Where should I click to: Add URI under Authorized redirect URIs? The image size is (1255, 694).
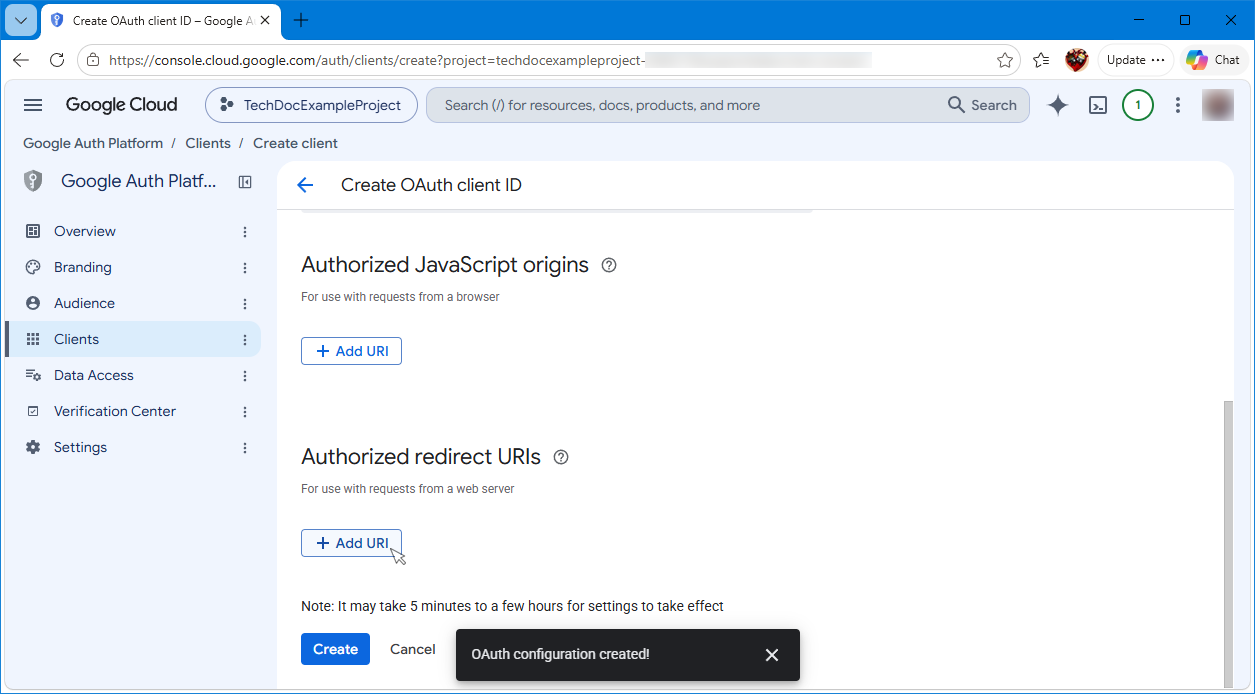(x=351, y=543)
